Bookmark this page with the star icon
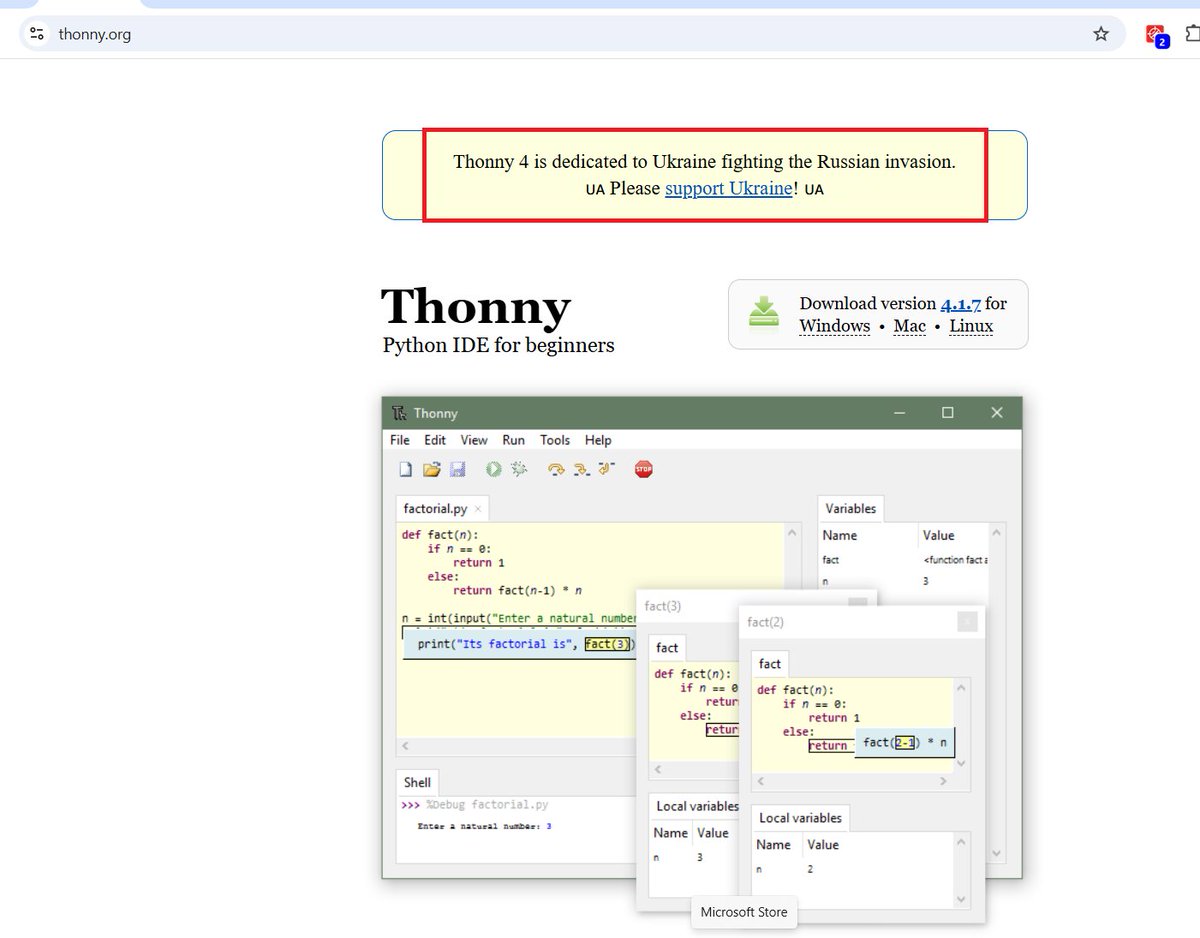The width and height of the screenshot is (1200, 938). pyautogui.click(x=1101, y=34)
